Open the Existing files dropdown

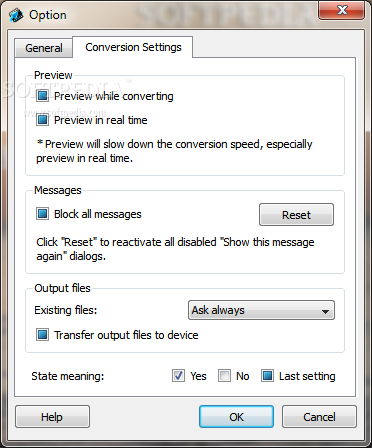point(261,310)
